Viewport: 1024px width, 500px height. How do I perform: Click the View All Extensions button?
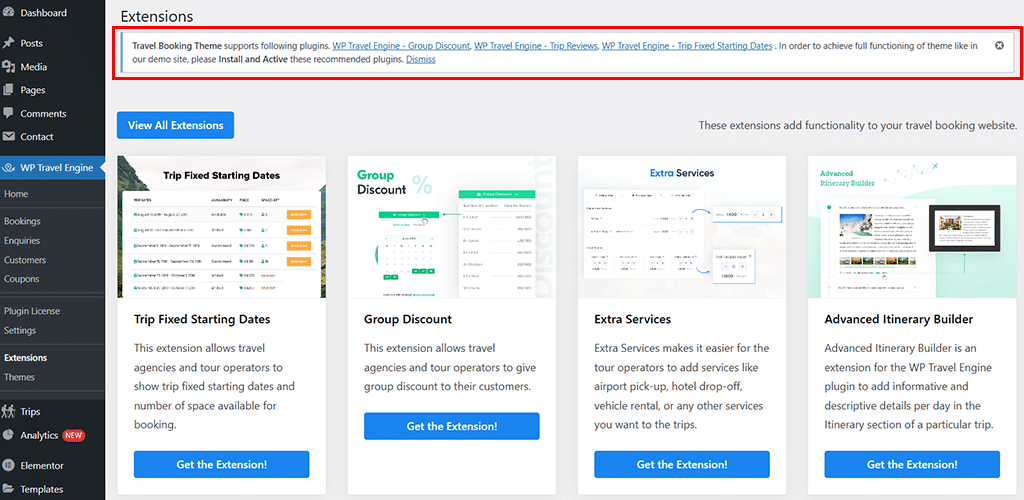(x=175, y=125)
